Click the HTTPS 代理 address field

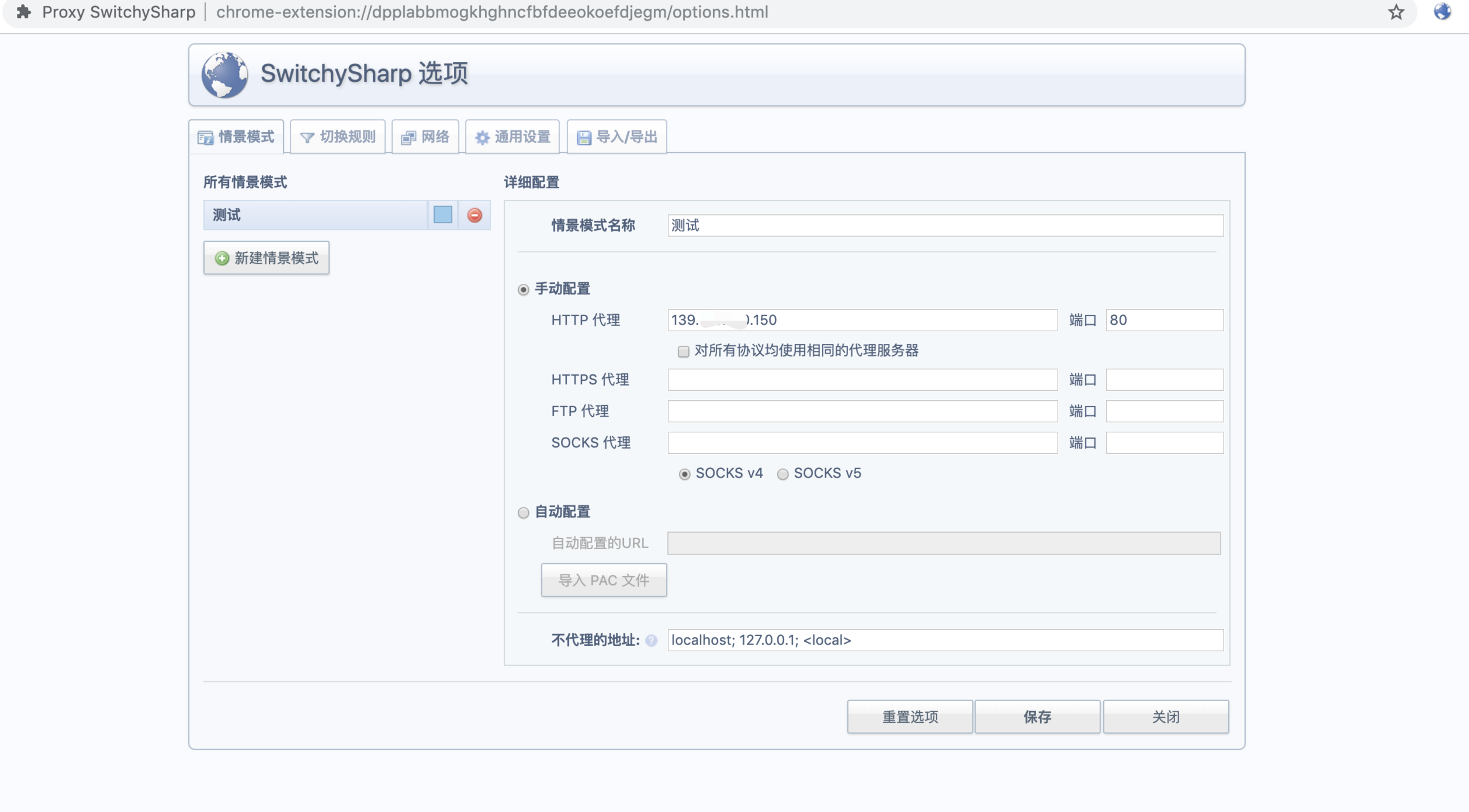(862, 380)
